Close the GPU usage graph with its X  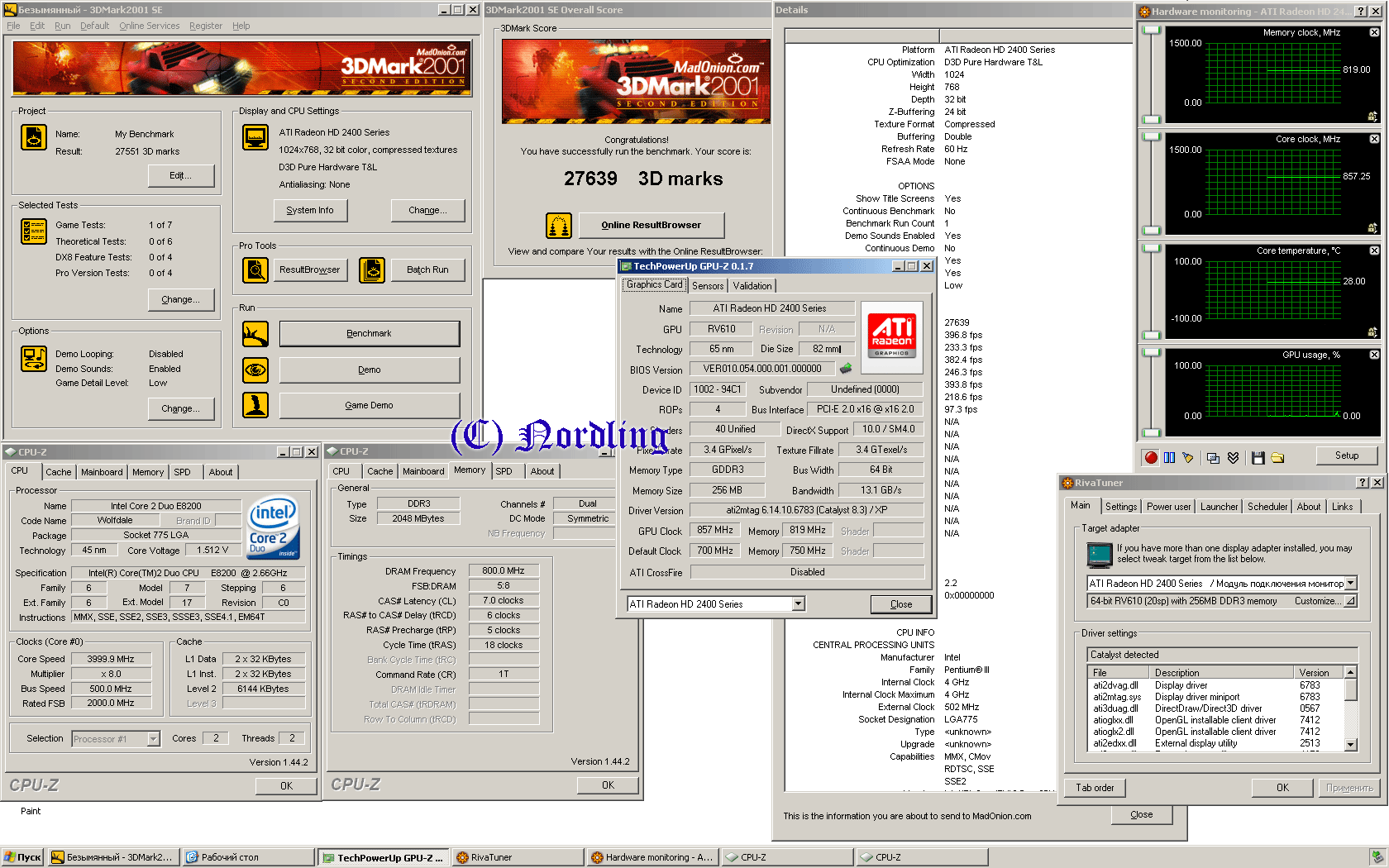click(1374, 355)
